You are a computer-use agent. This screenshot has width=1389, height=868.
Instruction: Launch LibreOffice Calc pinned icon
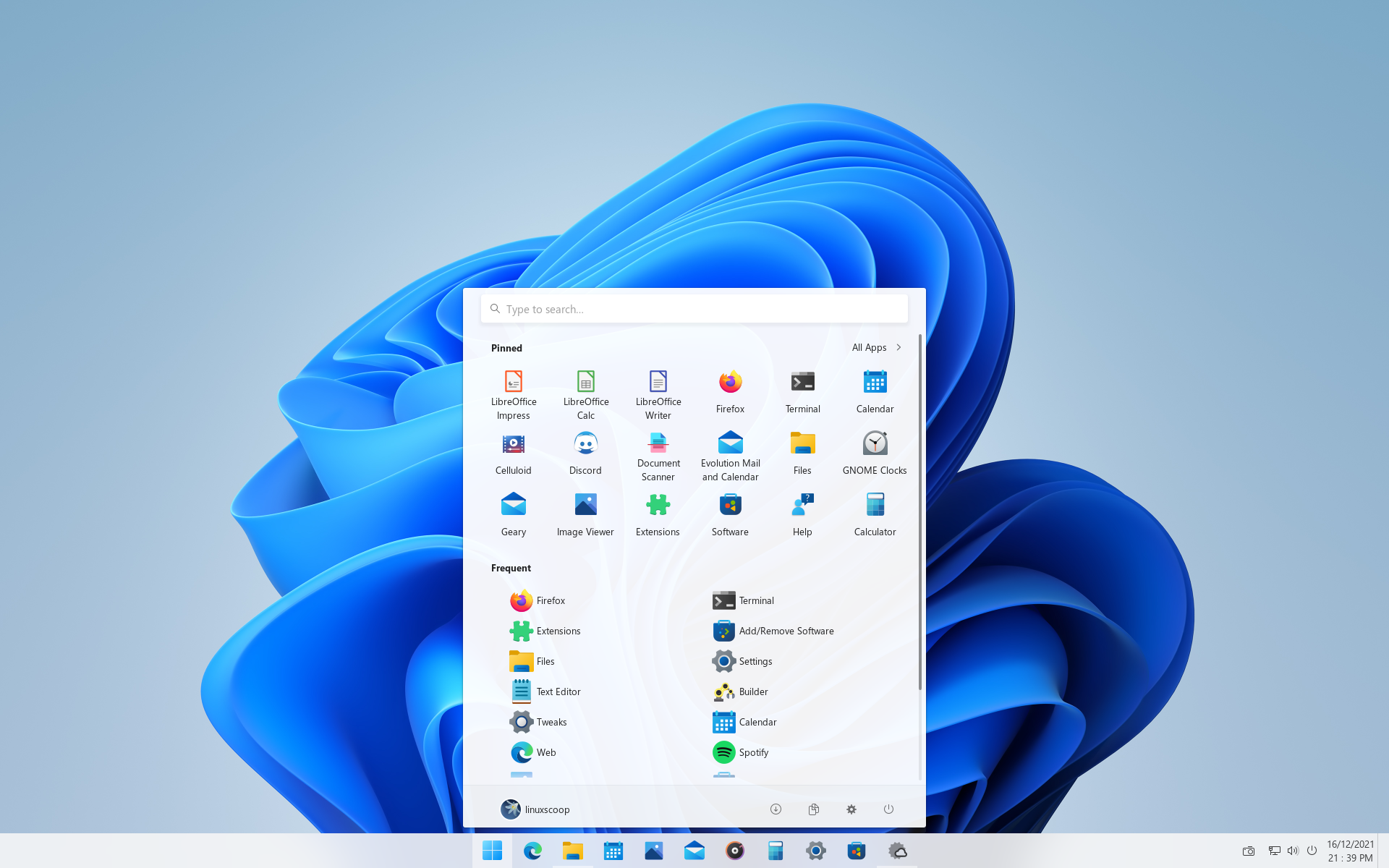pos(586,395)
